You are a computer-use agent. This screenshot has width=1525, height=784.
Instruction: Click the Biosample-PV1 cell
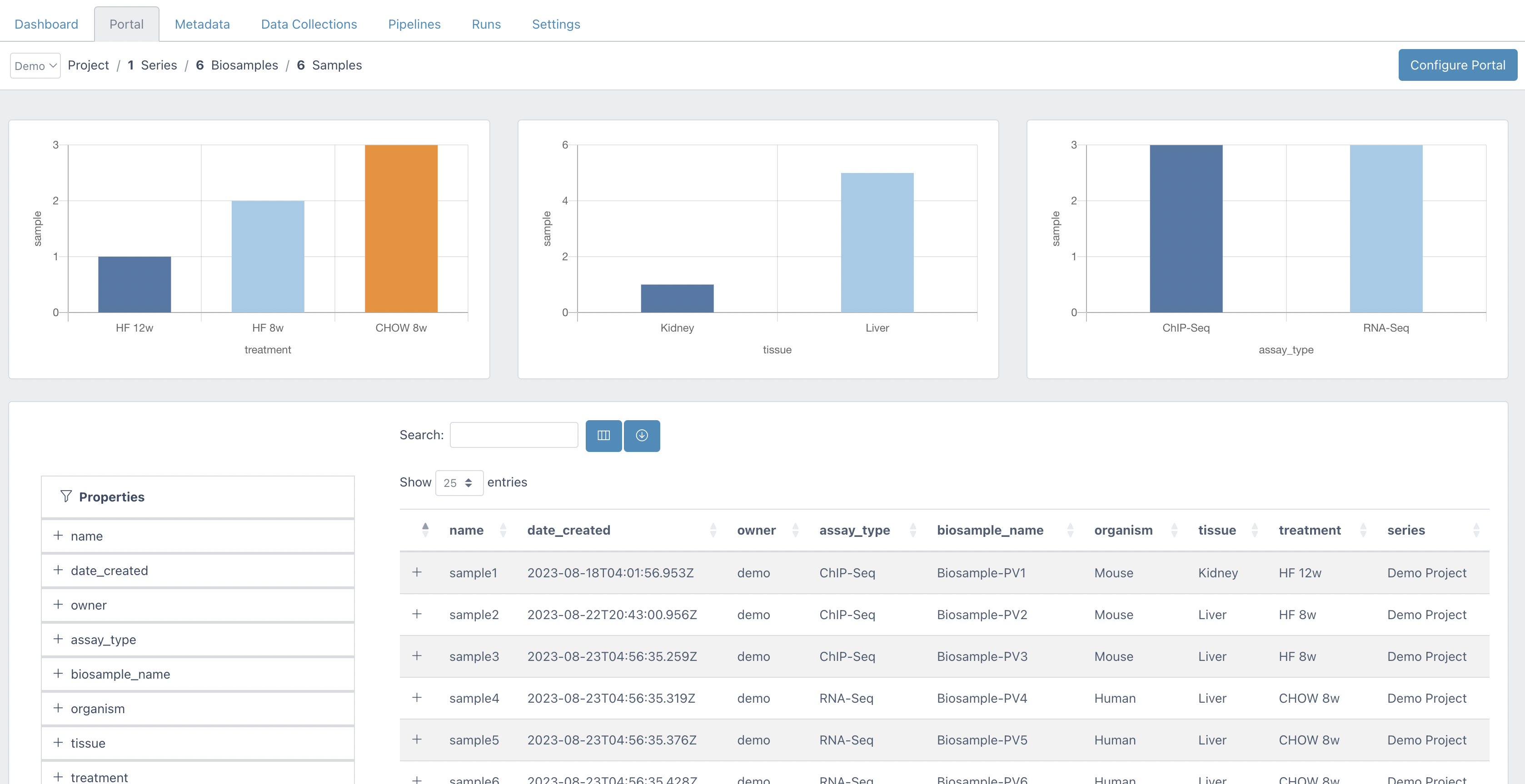coord(981,573)
